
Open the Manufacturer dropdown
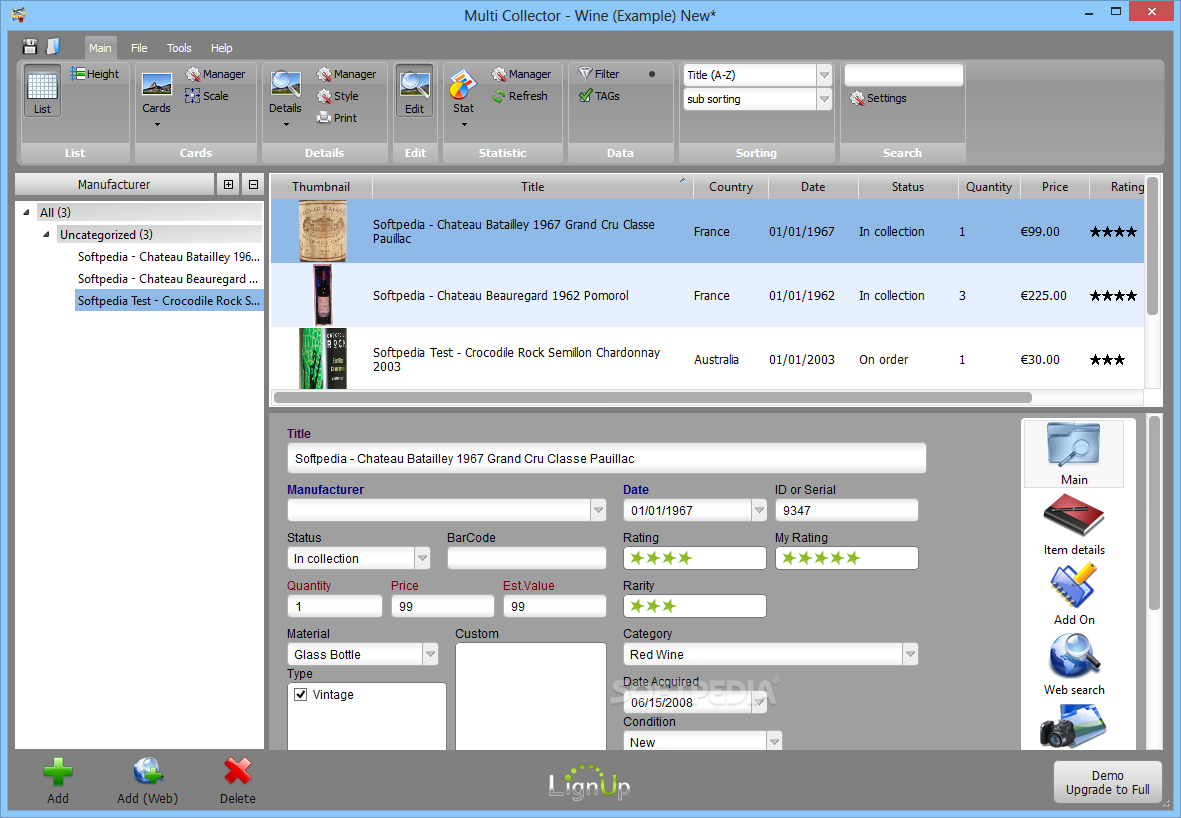(x=598, y=510)
